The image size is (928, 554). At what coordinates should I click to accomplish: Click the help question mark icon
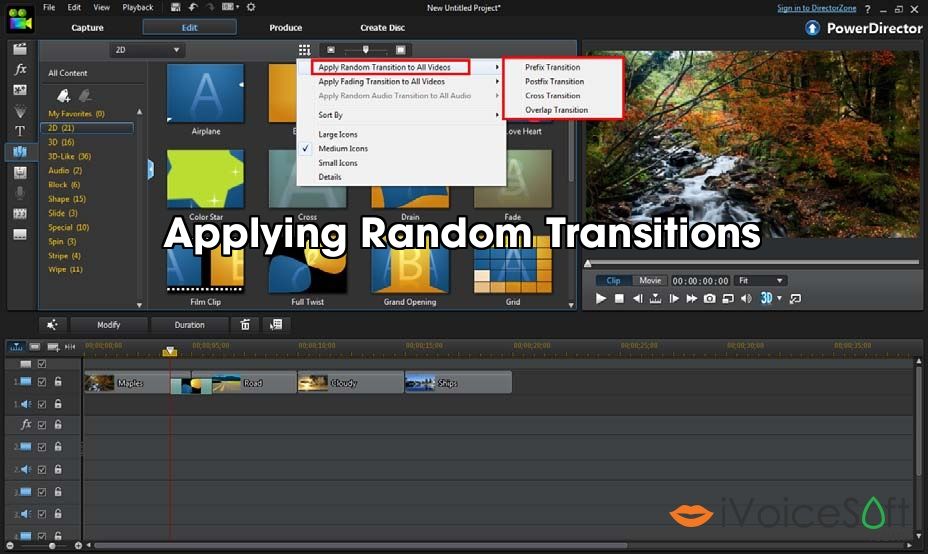pyautogui.click(x=868, y=9)
